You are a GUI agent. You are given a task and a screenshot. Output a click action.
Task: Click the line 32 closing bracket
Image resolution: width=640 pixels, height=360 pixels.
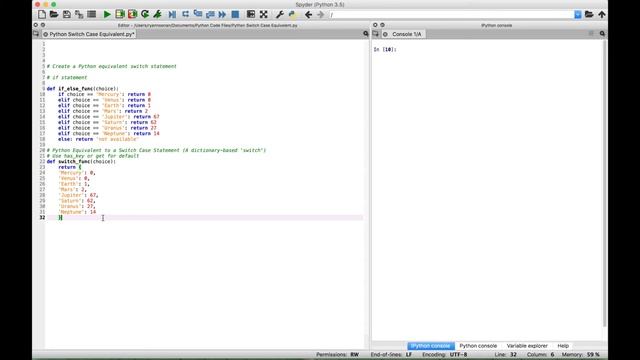[x=60, y=218]
